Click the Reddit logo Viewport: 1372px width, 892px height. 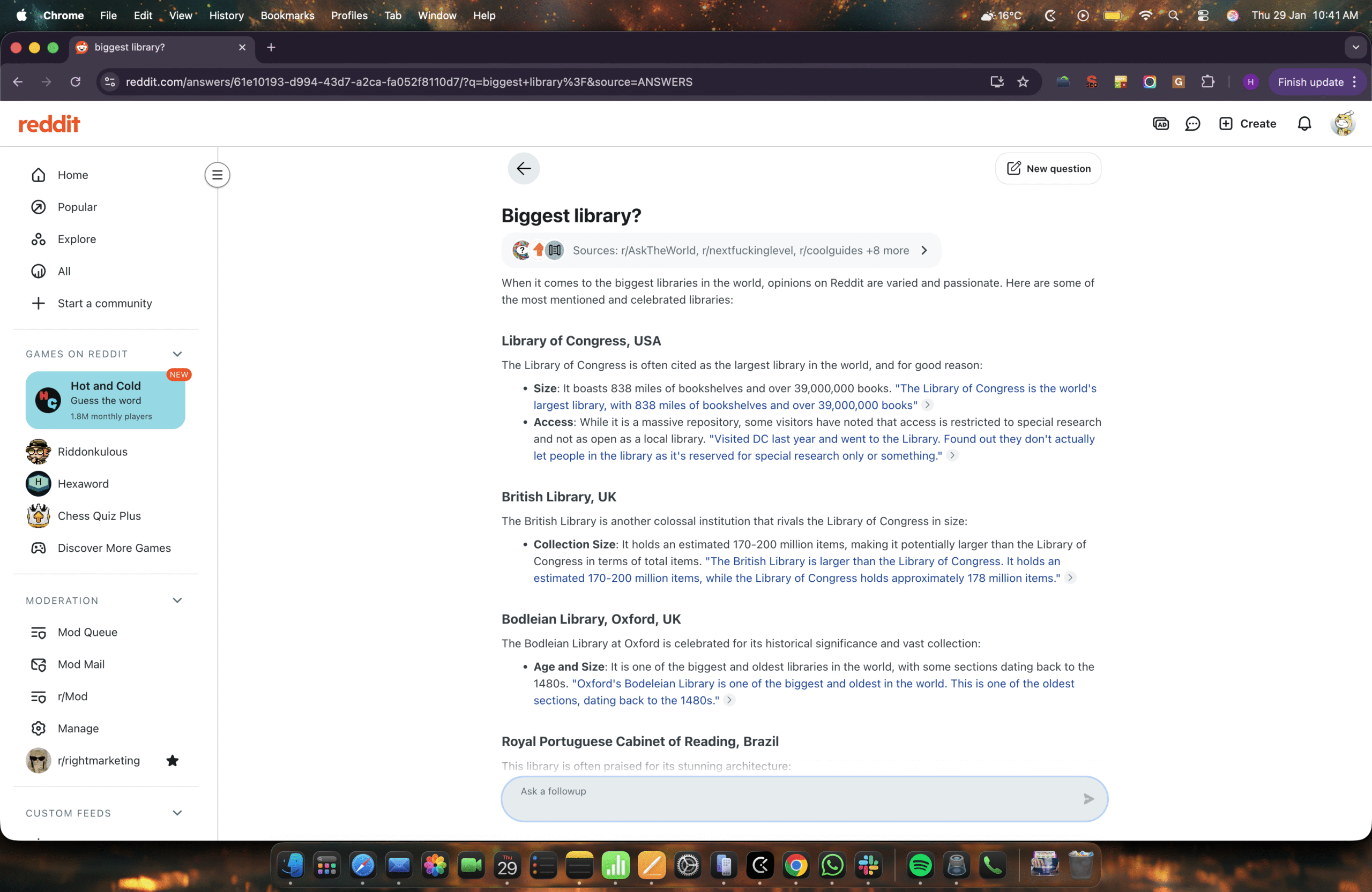point(50,124)
